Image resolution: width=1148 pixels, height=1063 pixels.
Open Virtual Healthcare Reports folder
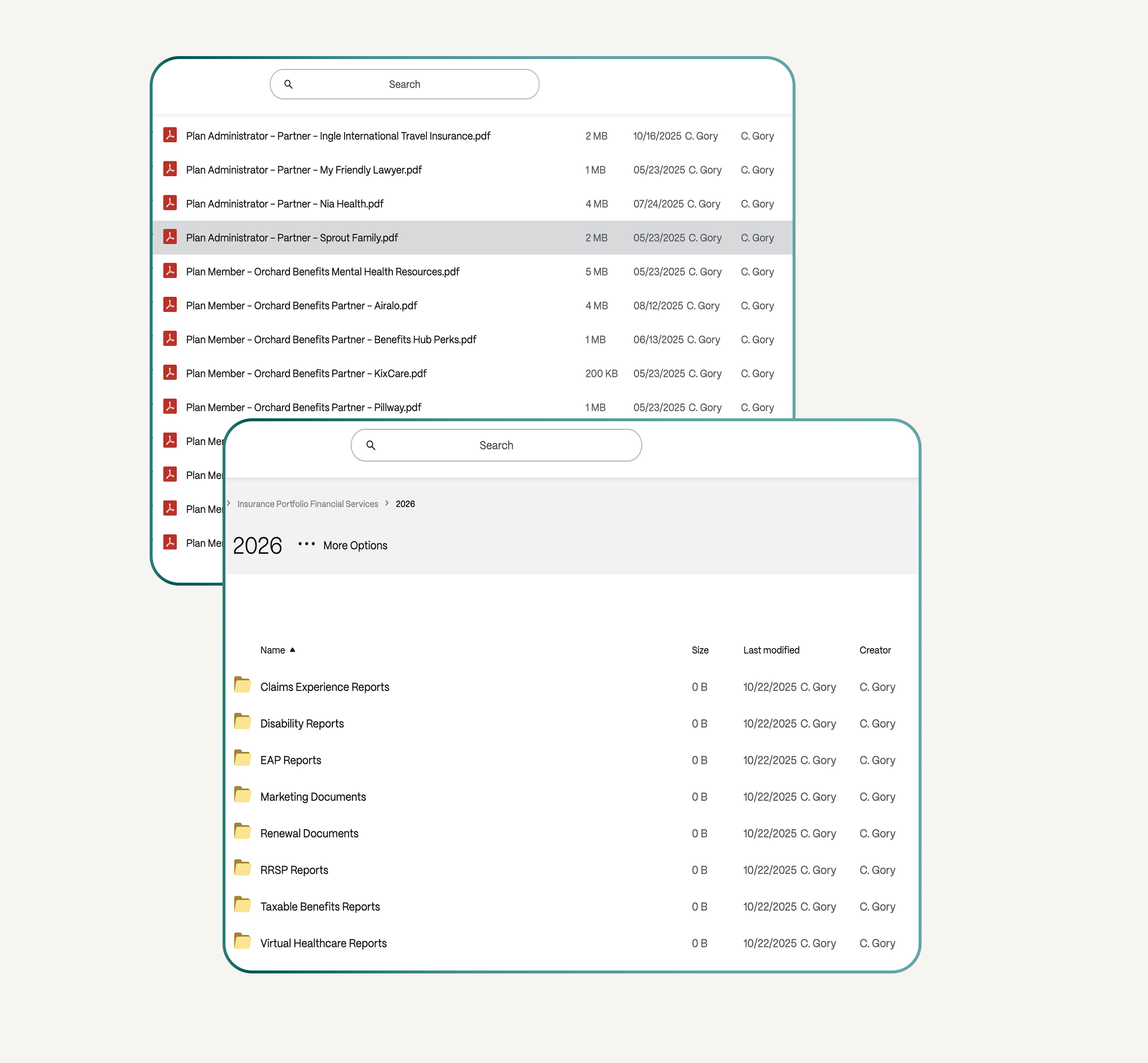pyautogui.click(x=323, y=943)
